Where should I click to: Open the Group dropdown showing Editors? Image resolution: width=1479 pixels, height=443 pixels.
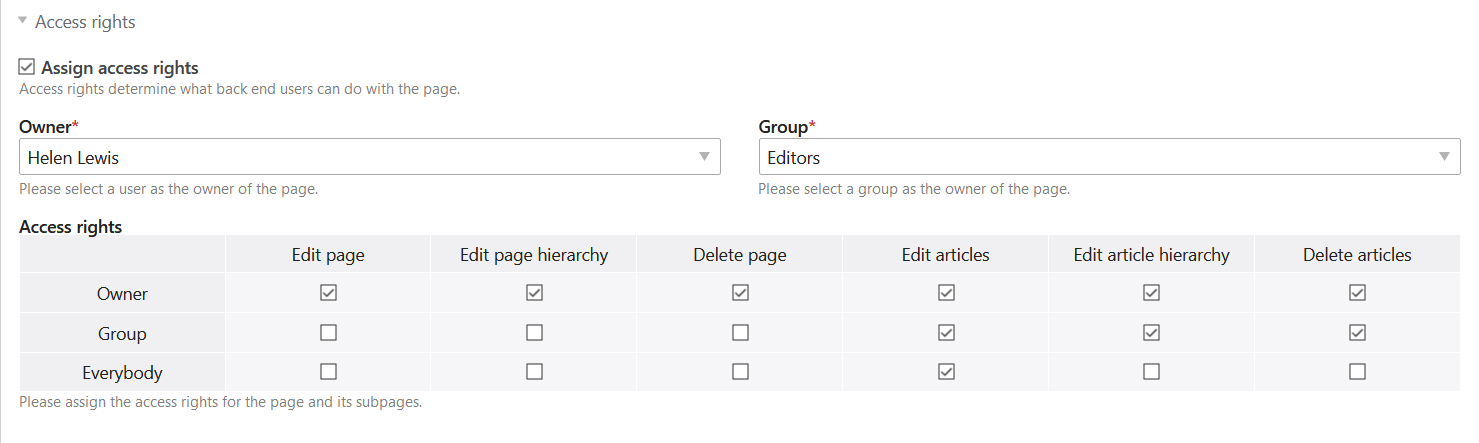[1109, 157]
